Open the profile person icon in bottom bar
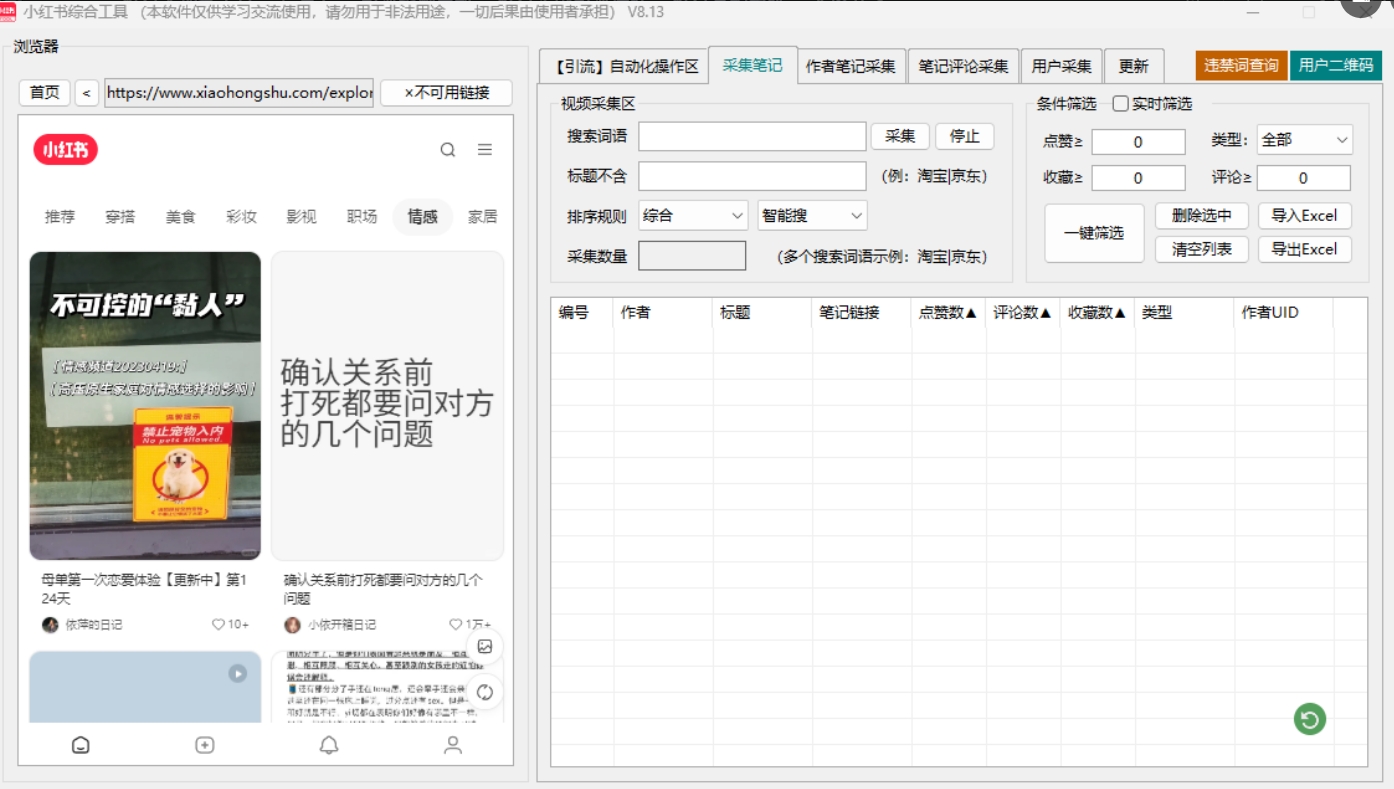This screenshot has width=1394, height=789. 453,745
